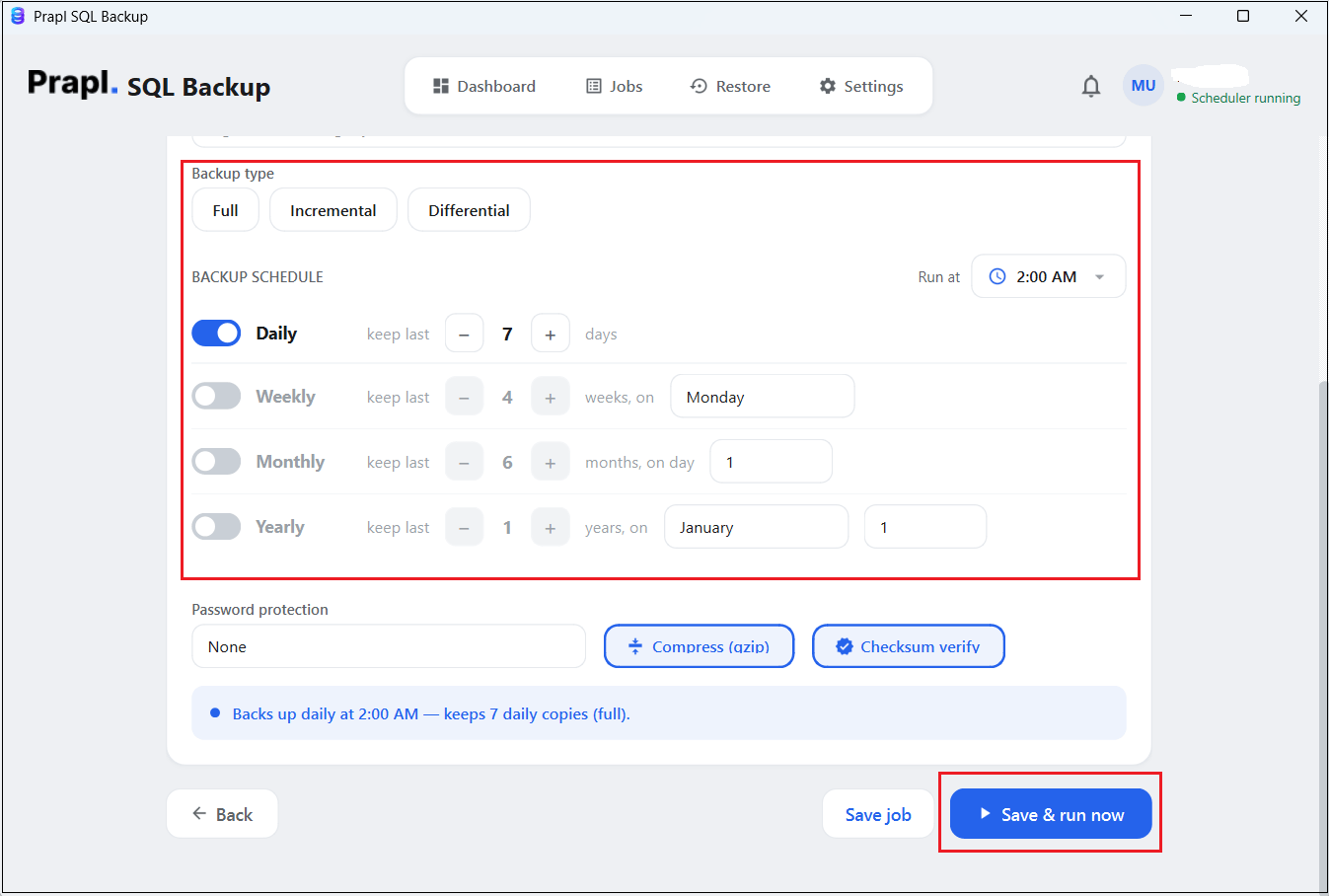The image size is (1329, 896).
Task: Maximize the Prapl SQL Backup window
Action: point(1243,16)
